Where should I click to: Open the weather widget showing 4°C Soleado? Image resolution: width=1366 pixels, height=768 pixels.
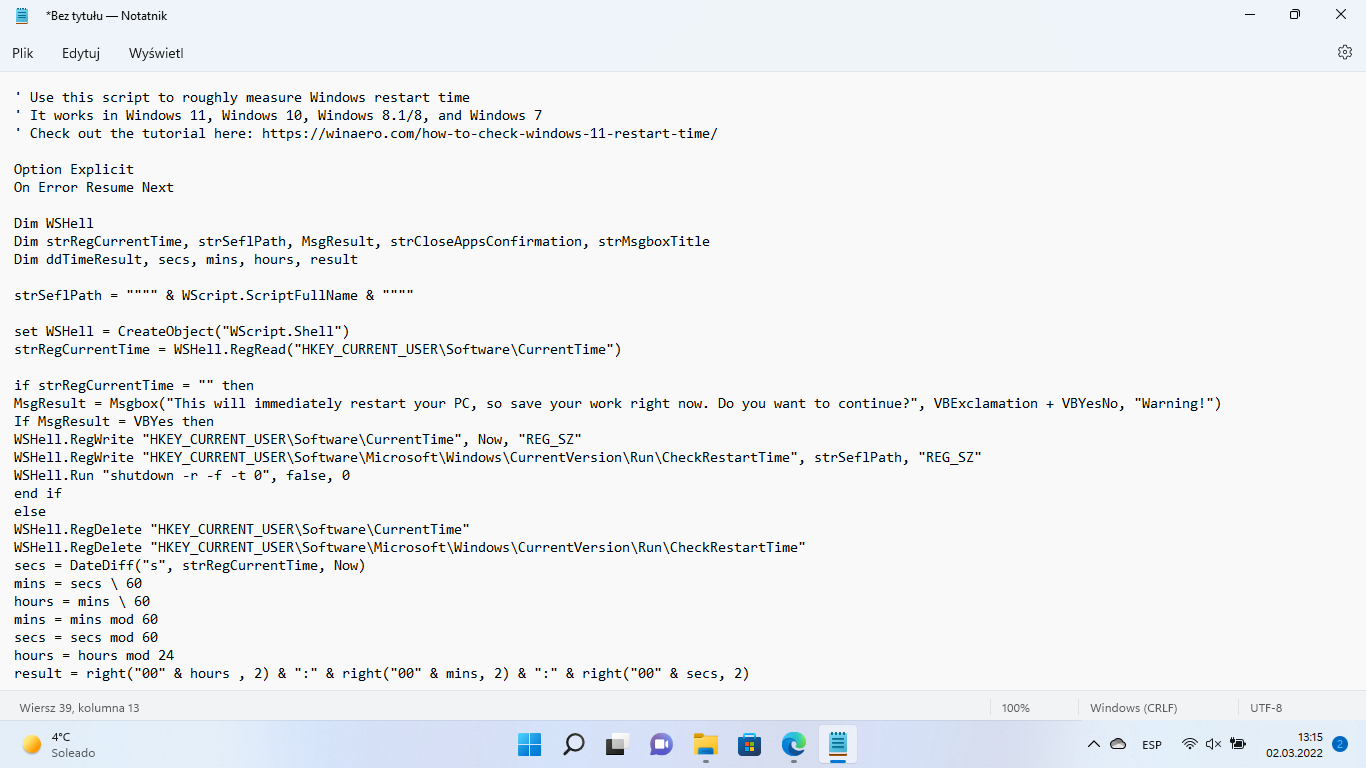pyautogui.click(x=60, y=745)
